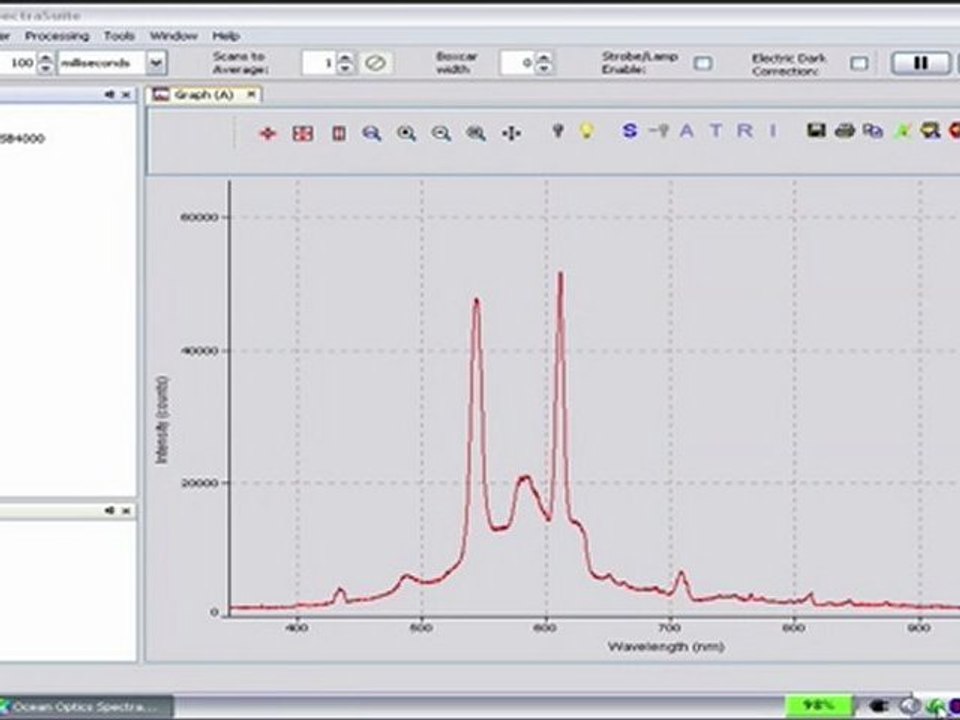Store dark spectrum with gray bulb icon
960x720 pixels.
[x=558, y=130]
